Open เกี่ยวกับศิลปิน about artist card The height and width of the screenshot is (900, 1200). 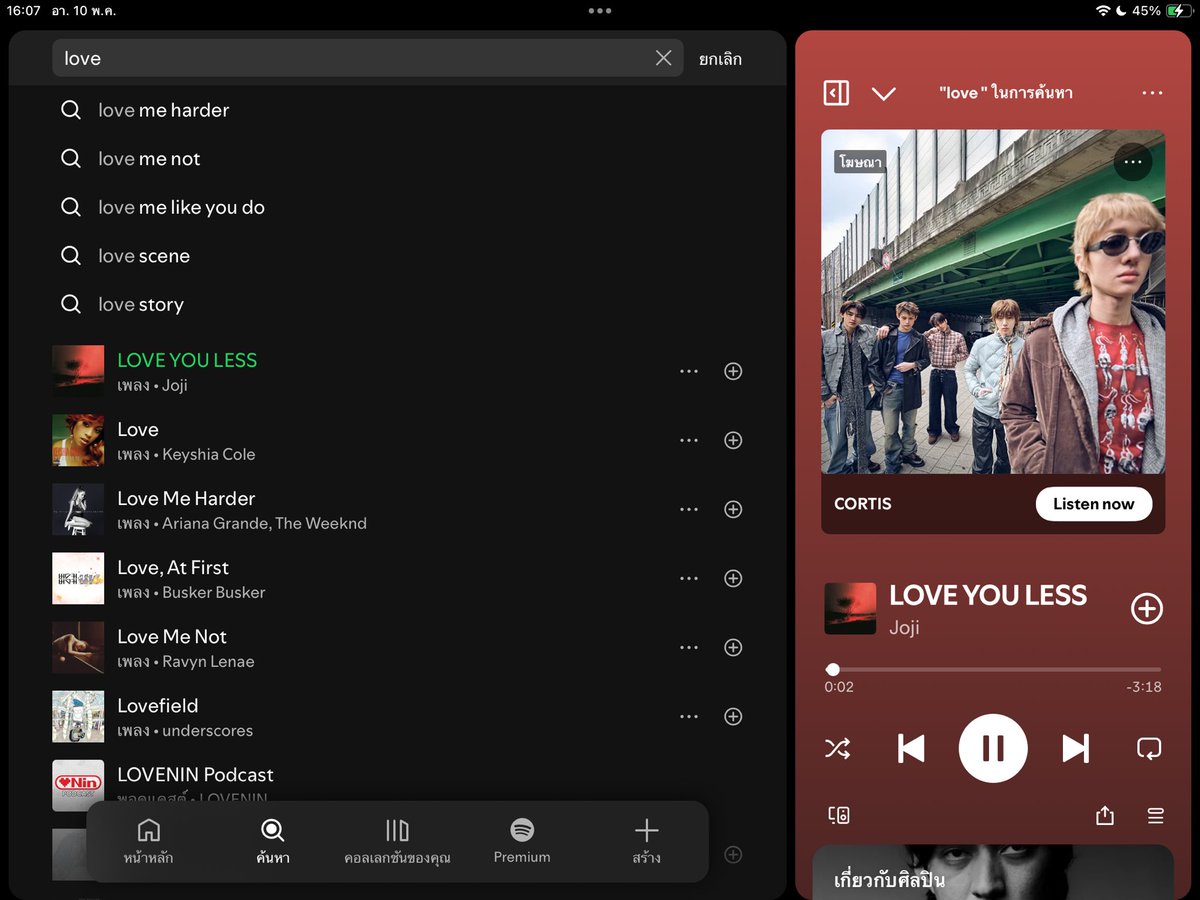click(x=993, y=872)
